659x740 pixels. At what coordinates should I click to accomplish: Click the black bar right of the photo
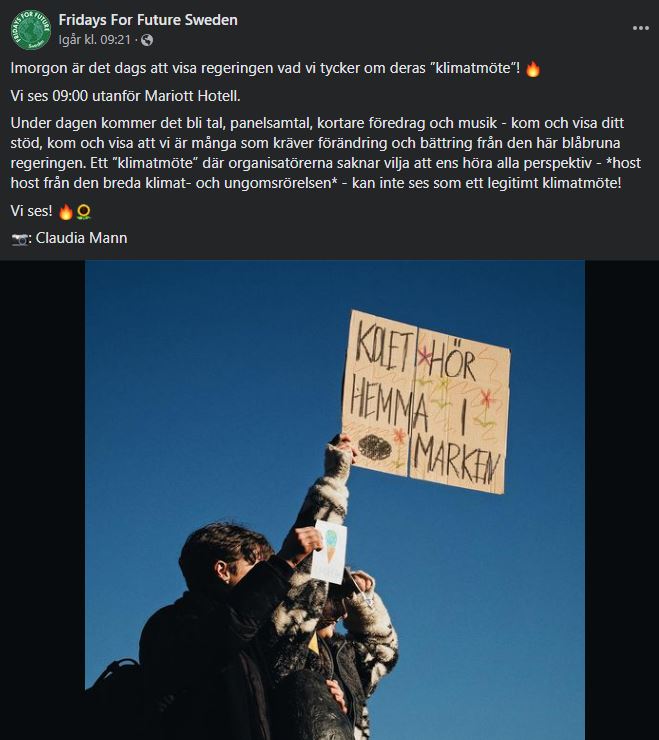[x=622, y=500]
